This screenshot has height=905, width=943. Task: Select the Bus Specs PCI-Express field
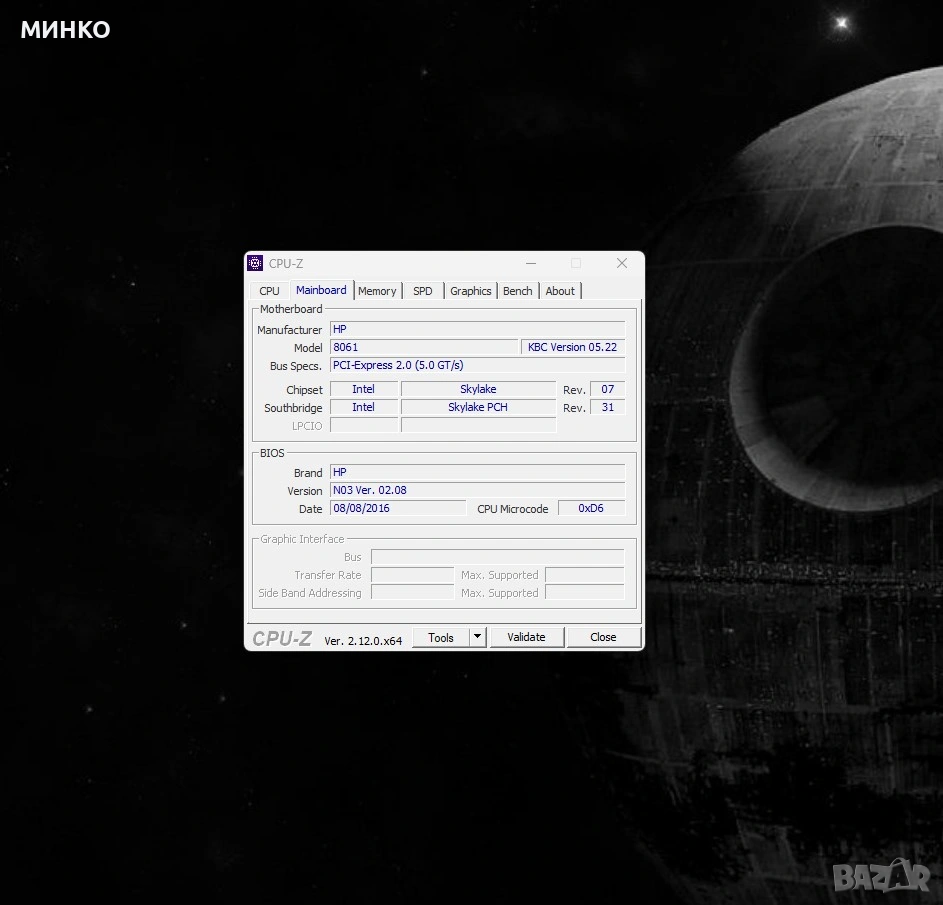(x=477, y=365)
